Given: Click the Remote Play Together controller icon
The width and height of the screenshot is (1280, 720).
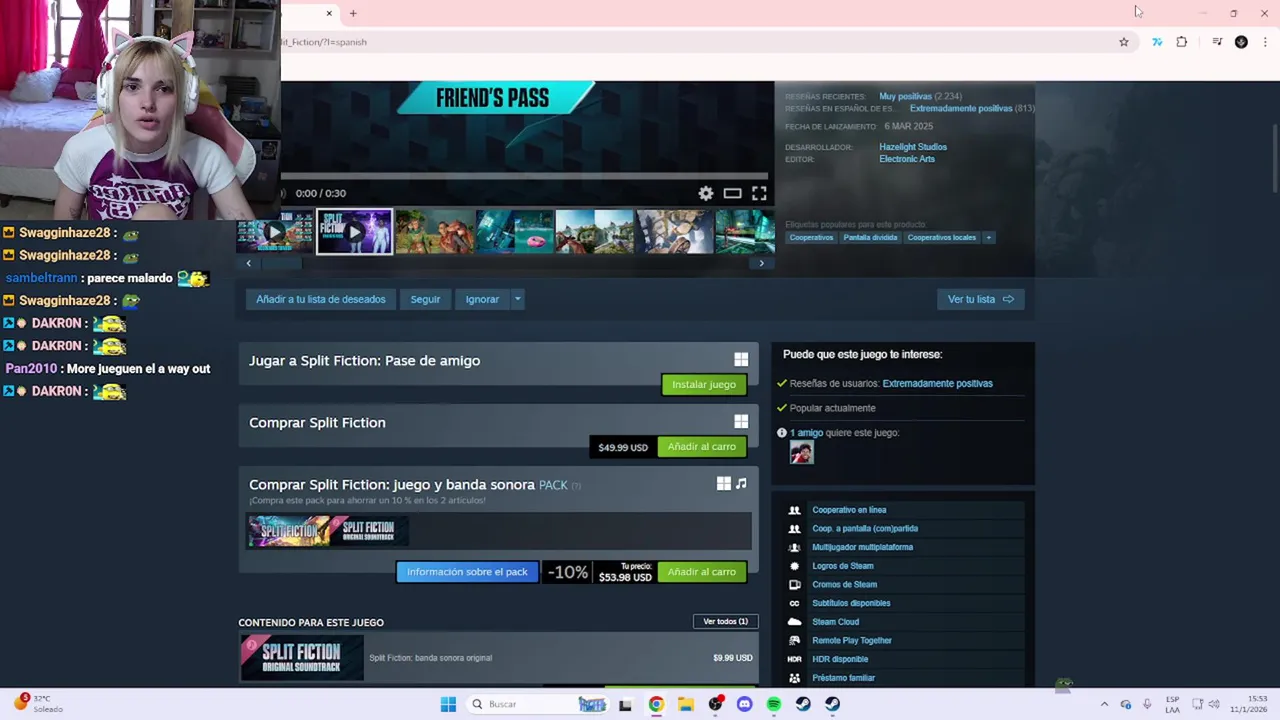Looking at the screenshot, I should tap(795, 641).
